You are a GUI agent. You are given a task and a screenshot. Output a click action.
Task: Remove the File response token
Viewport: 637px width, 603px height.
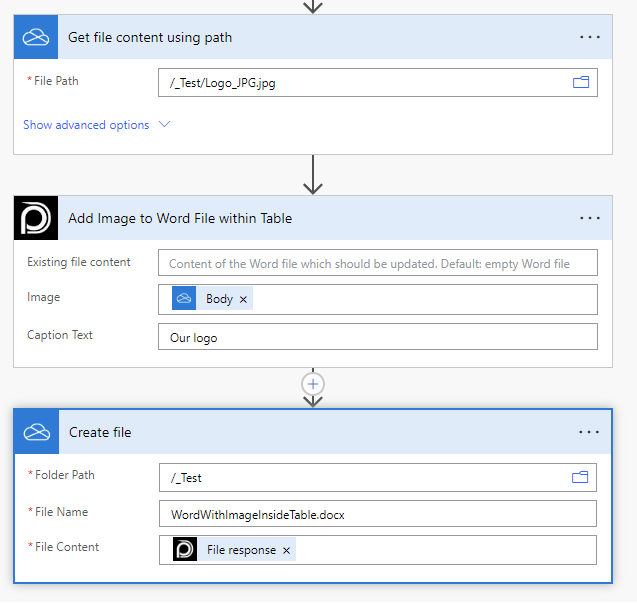click(286, 550)
